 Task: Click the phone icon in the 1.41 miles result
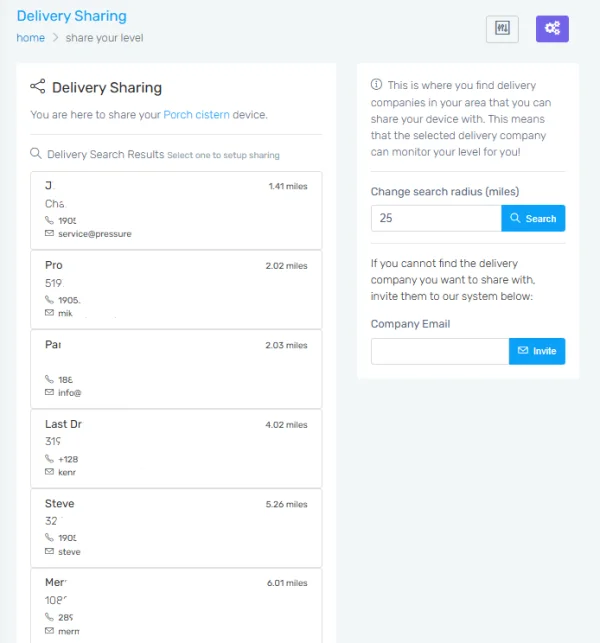point(49,220)
